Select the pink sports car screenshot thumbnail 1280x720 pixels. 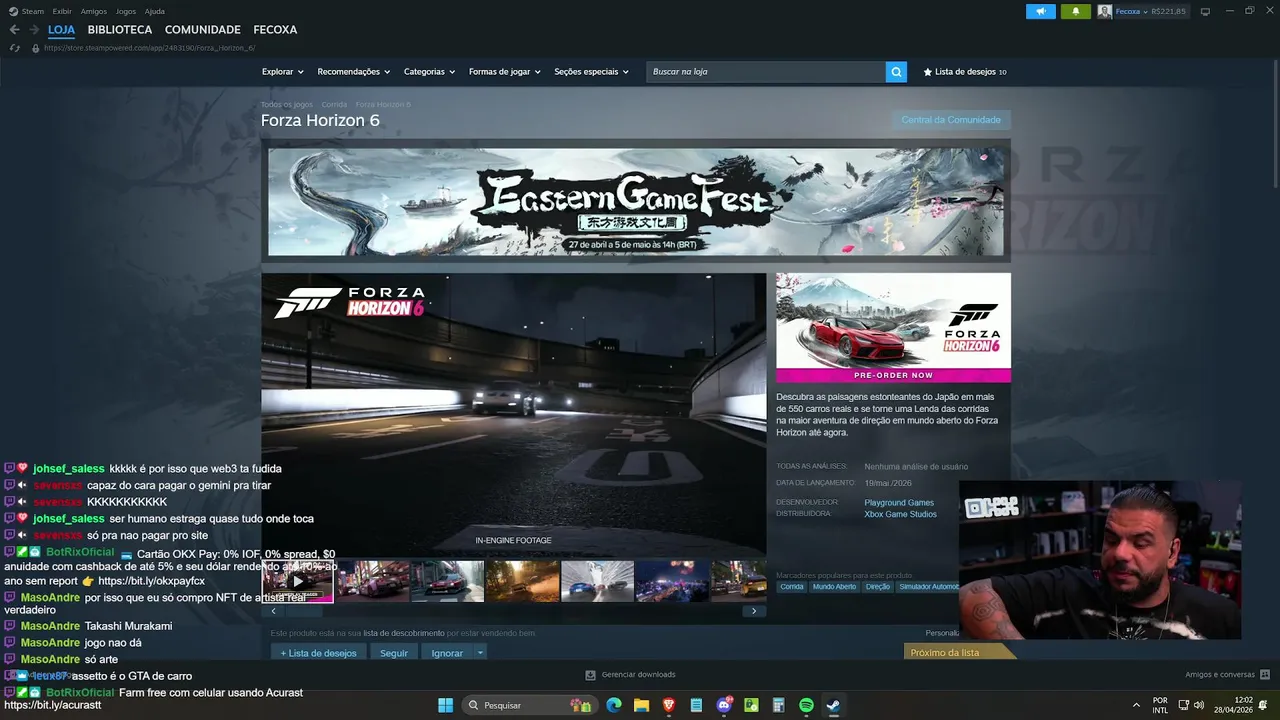click(373, 581)
